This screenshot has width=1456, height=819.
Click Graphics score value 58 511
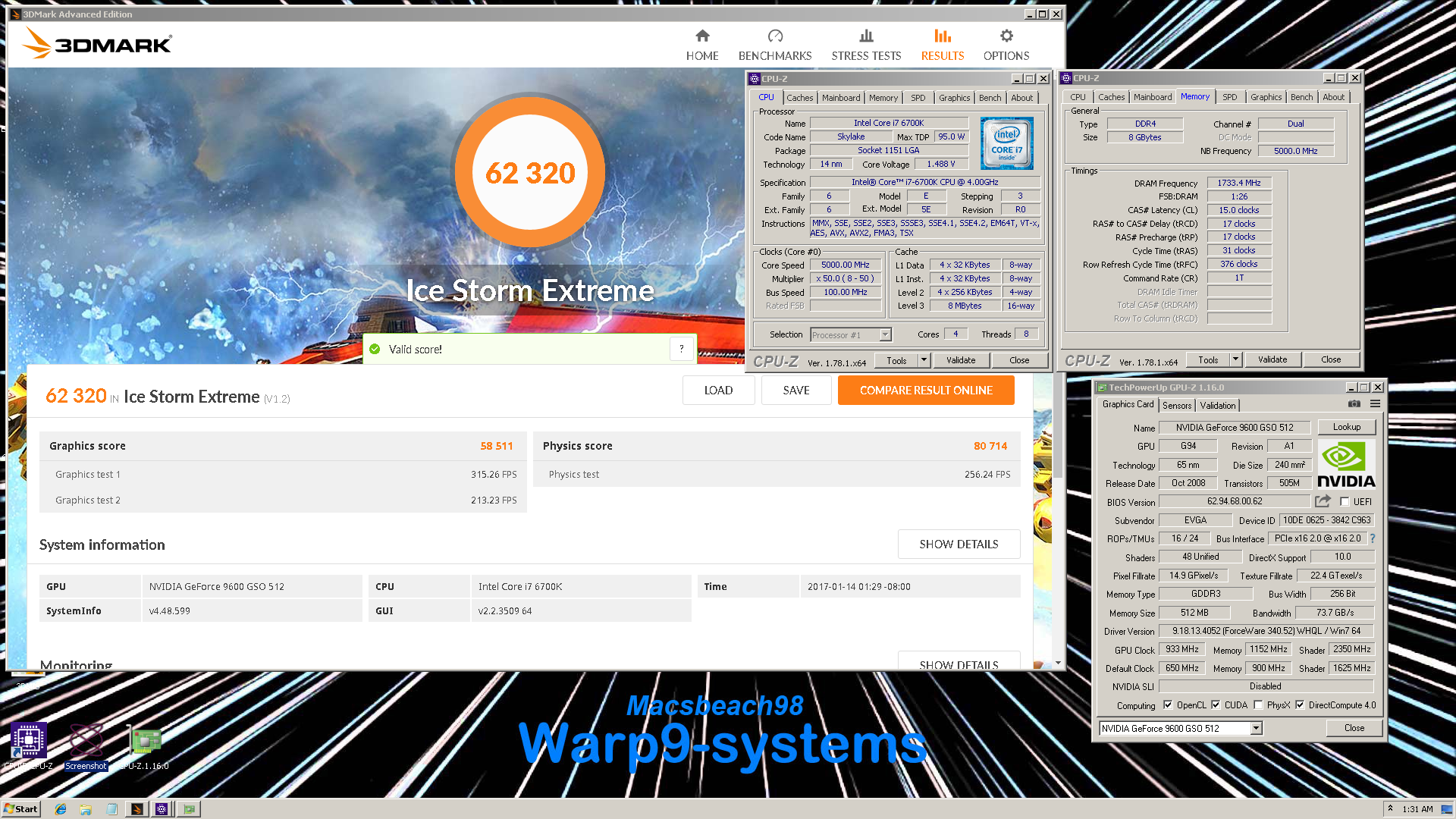pyautogui.click(x=497, y=446)
